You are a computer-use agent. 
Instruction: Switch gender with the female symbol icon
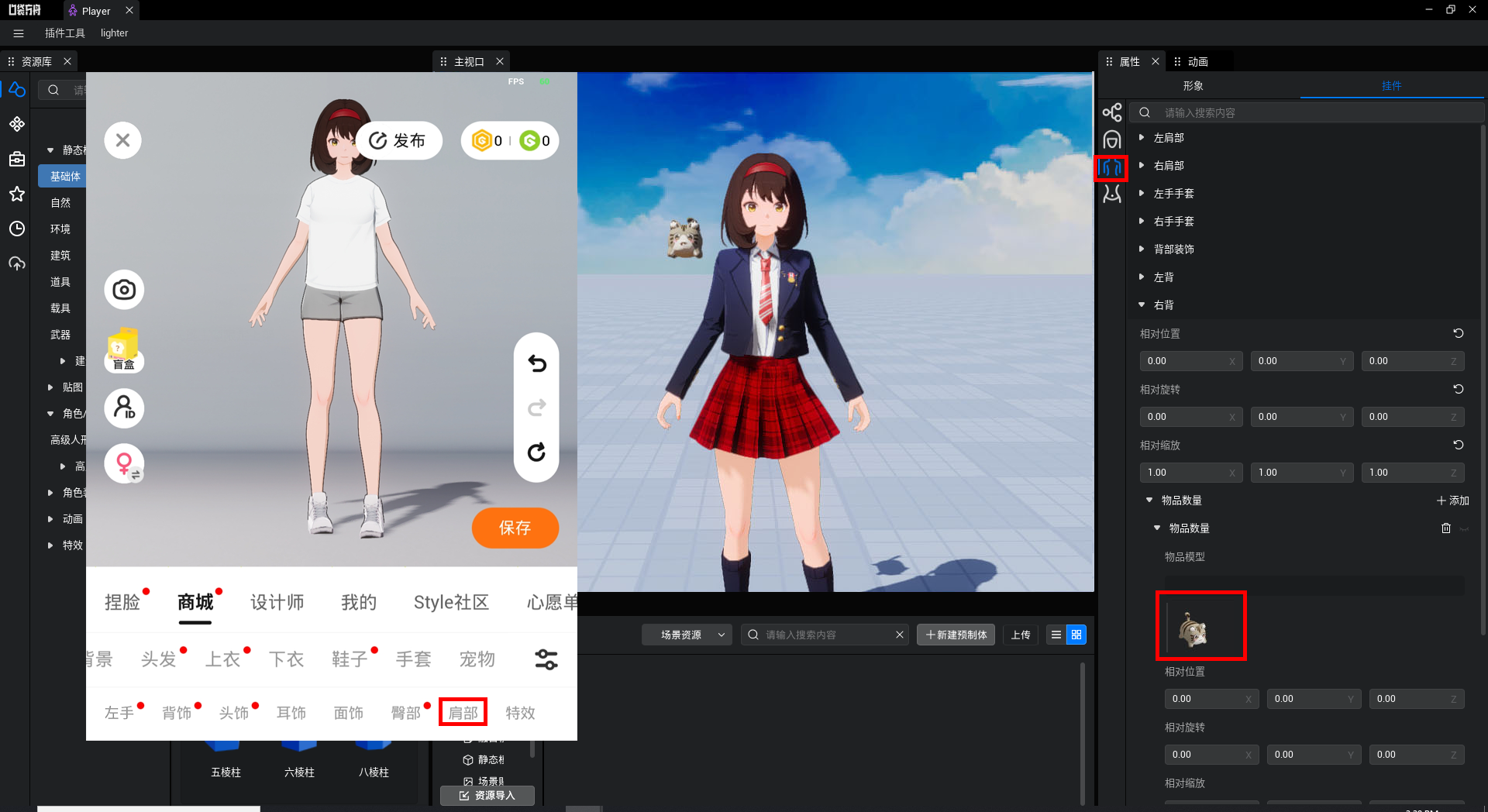pyautogui.click(x=124, y=463)
